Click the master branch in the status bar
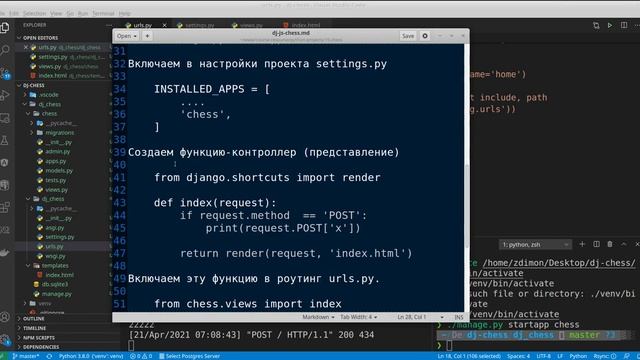Image resolution: width=640 pixels, height=360 pixels. point(25,356)
